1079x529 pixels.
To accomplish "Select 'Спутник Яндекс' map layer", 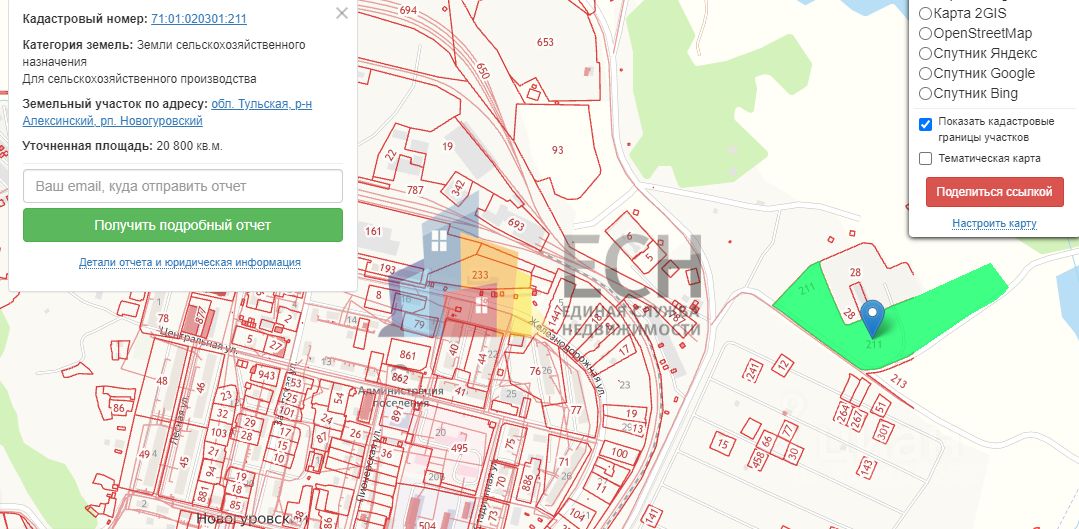I will click(926, 53).
